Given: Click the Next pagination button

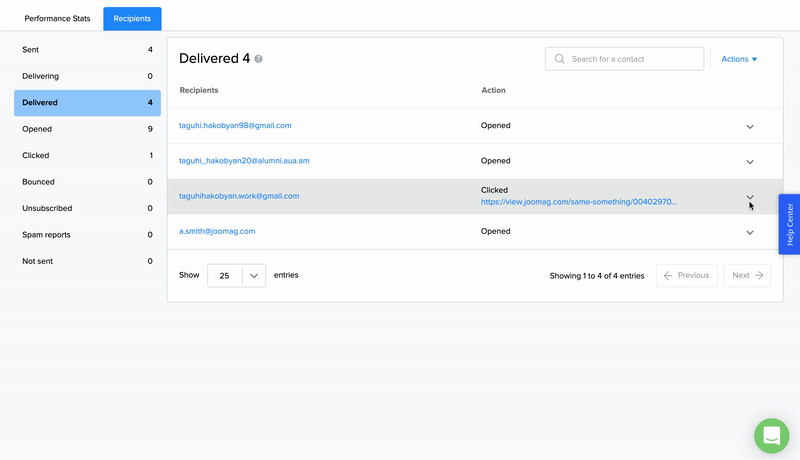Looking at the screenshot, I should 747,275.
